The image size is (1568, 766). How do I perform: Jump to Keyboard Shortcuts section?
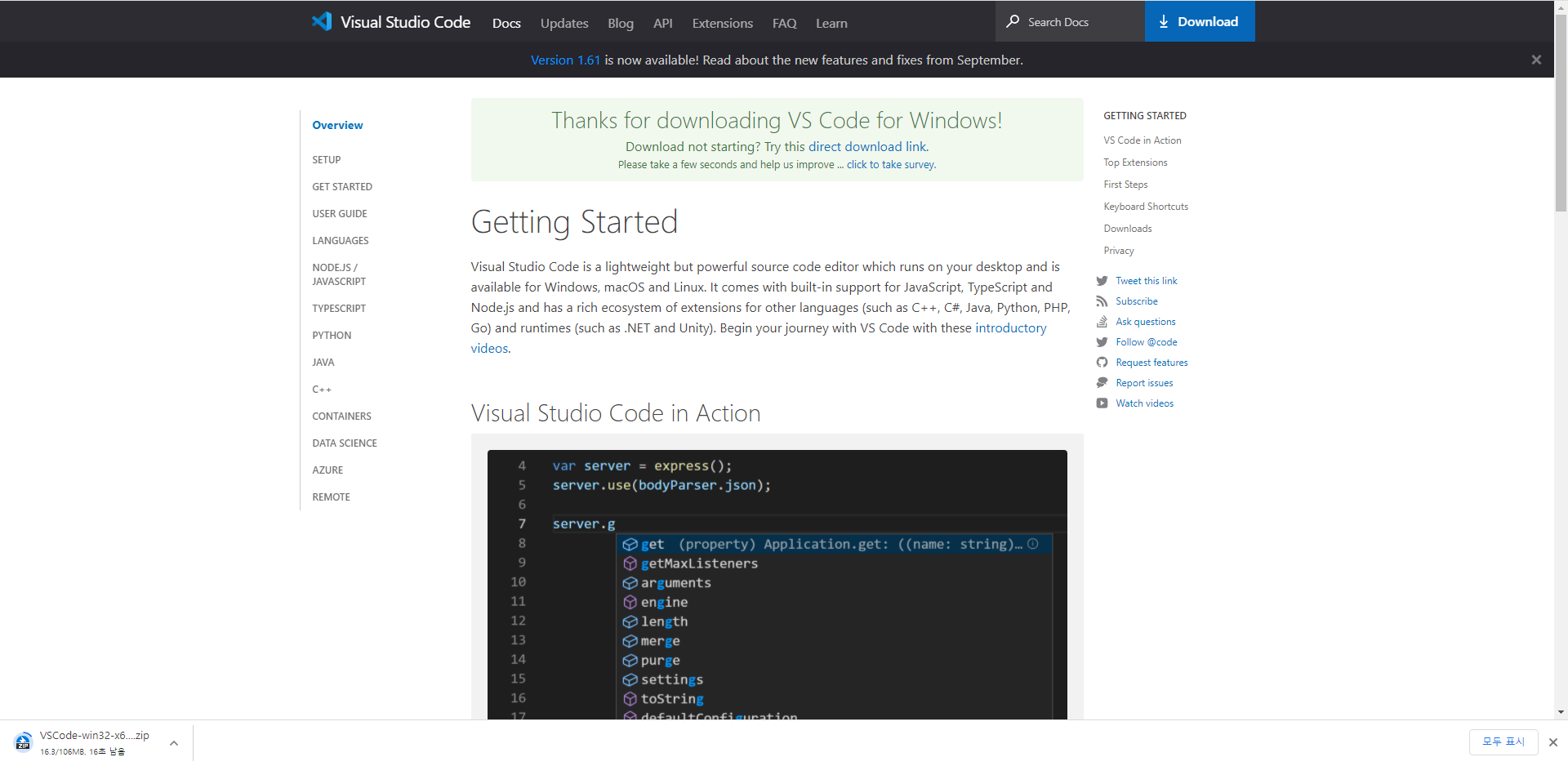pos(1146,207)
